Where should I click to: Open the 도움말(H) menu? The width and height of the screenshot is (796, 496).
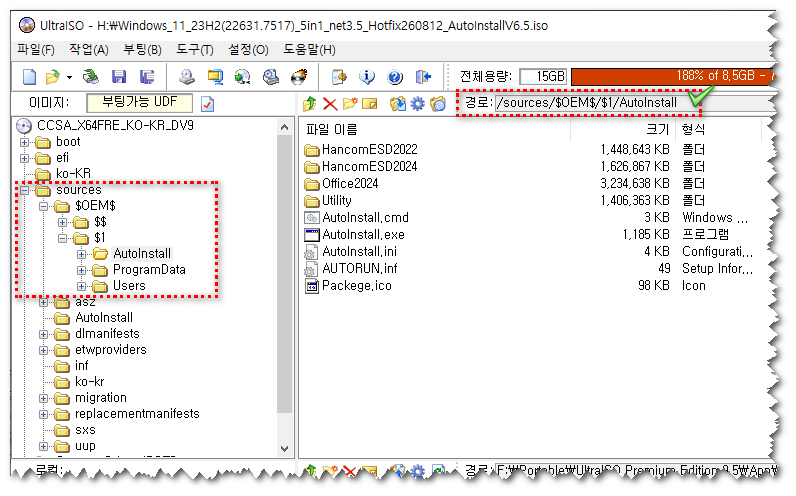310,50
